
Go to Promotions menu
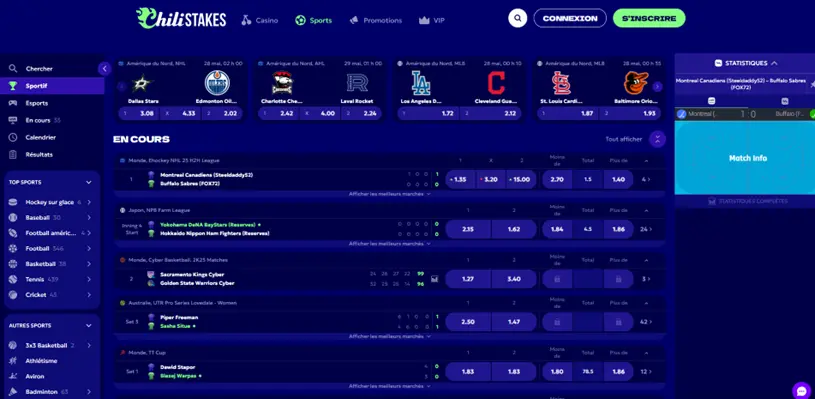(376, 21)
